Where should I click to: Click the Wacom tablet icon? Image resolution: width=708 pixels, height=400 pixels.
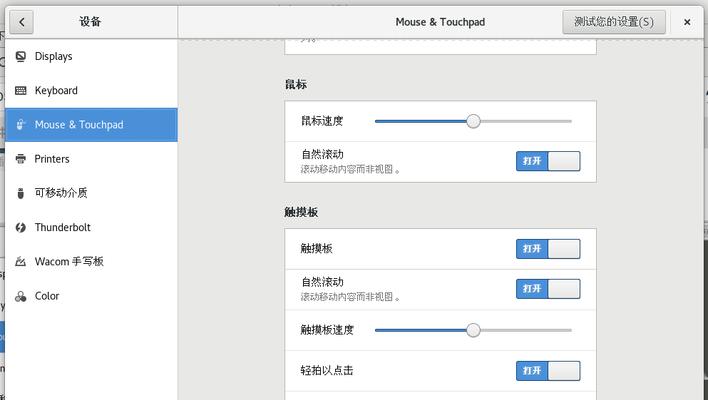click(20, 261)
